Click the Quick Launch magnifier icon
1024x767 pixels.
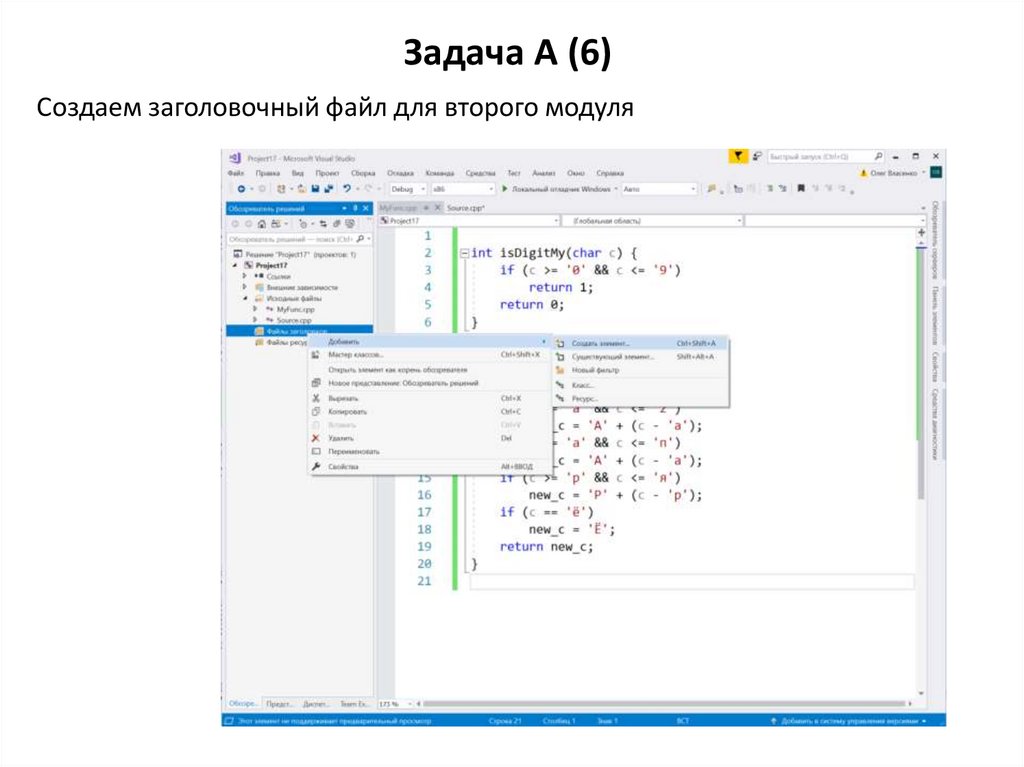(x=878, y=156)
